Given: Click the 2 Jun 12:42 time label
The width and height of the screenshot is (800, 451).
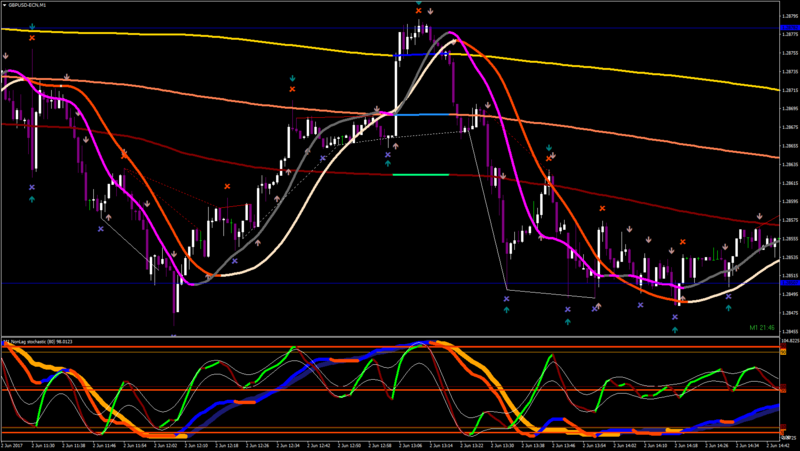Looking at the screenshot, I should 317,445.
